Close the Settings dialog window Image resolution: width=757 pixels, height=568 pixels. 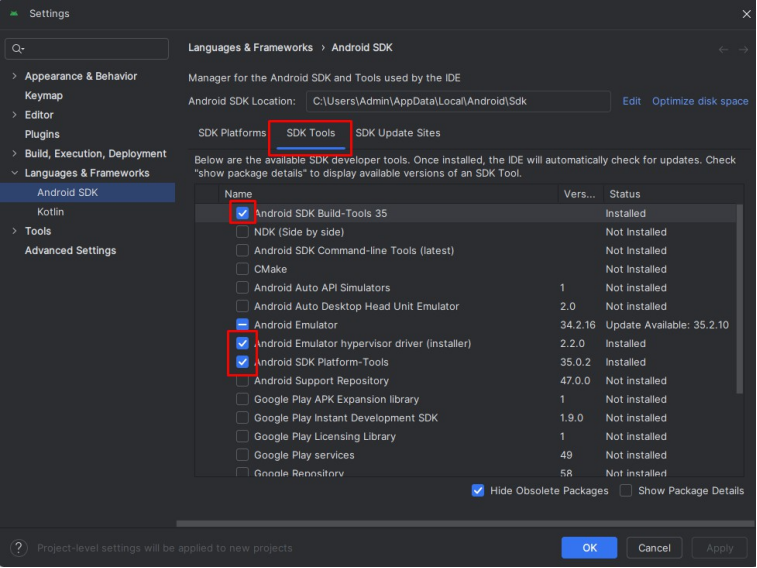click(745, 14)
